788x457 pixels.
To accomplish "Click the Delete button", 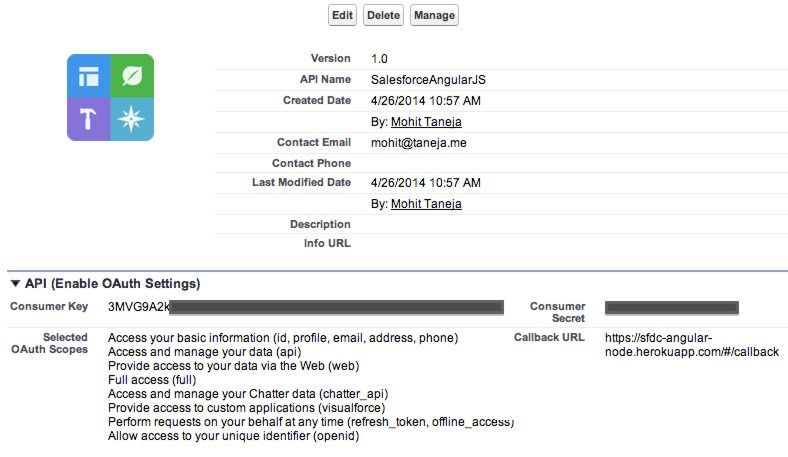I will tap(383, 15).
